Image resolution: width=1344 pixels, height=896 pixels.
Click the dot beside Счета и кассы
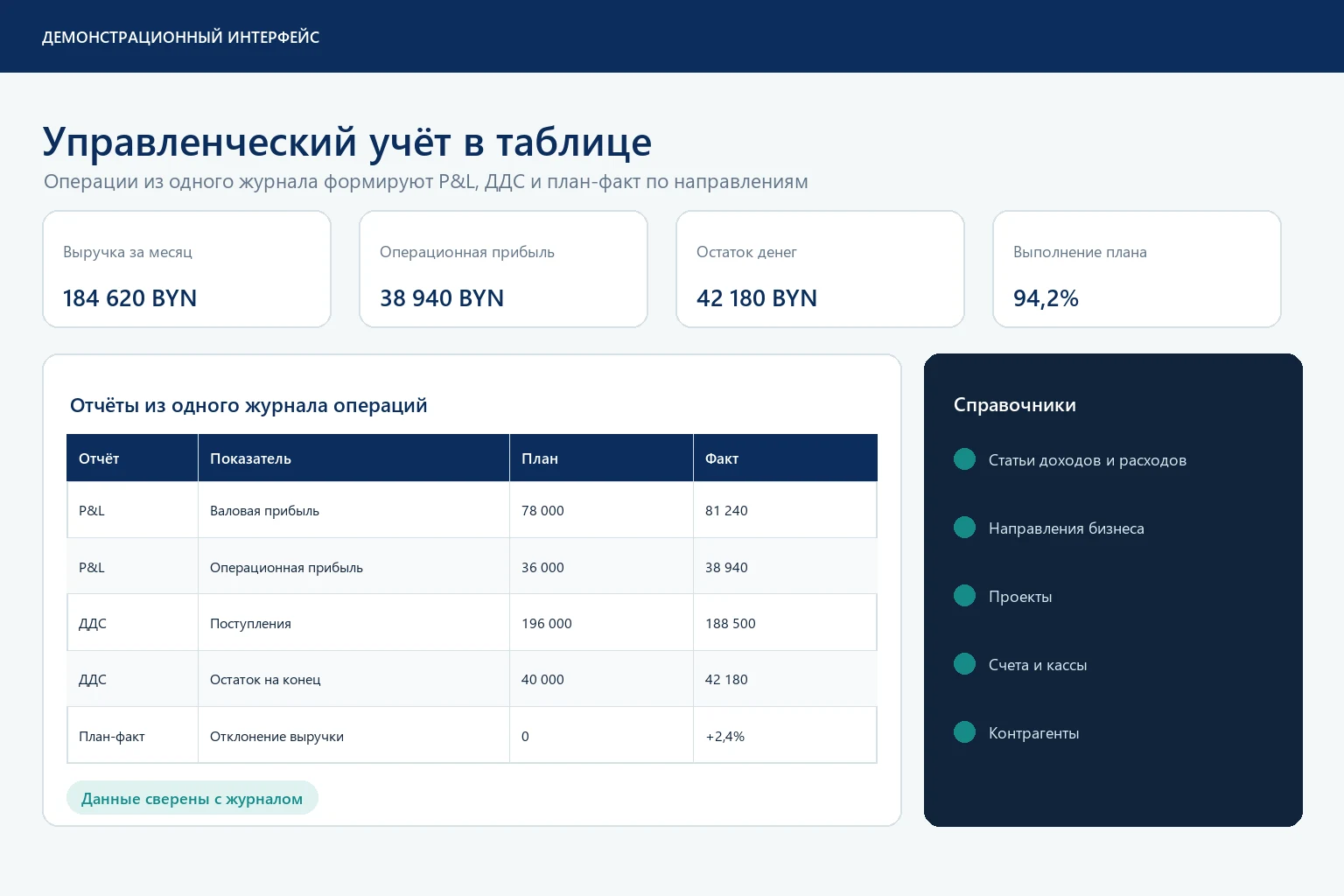pyautogui.click(x=964, y=664)
